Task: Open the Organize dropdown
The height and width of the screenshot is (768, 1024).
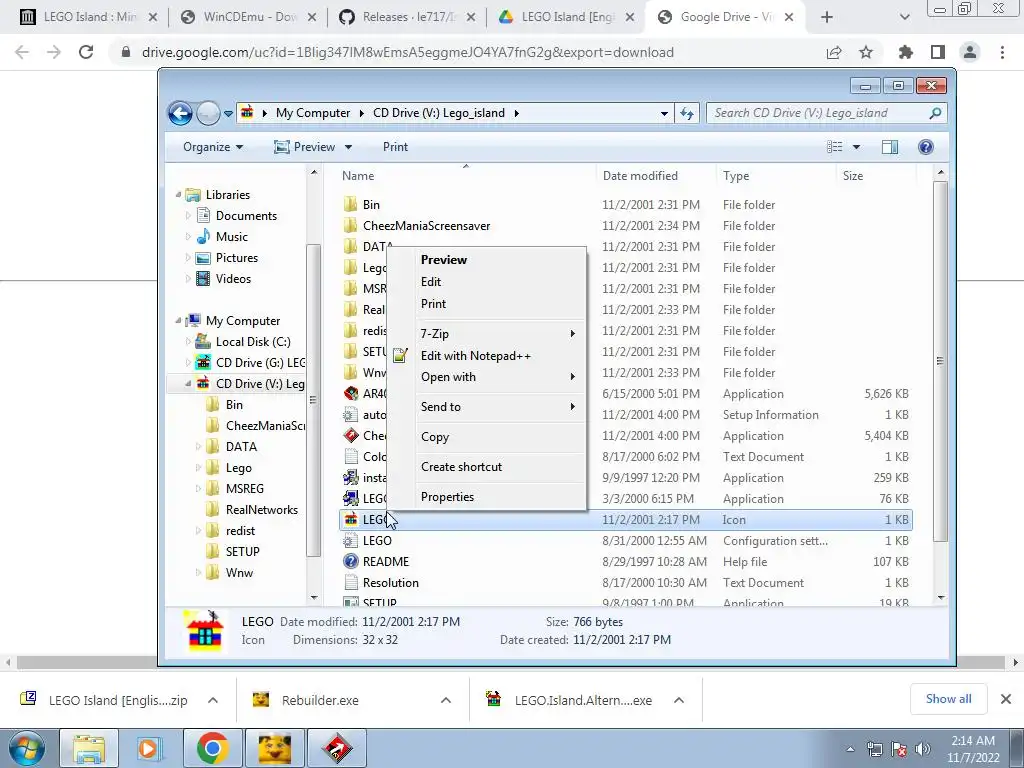Action: 213,147
